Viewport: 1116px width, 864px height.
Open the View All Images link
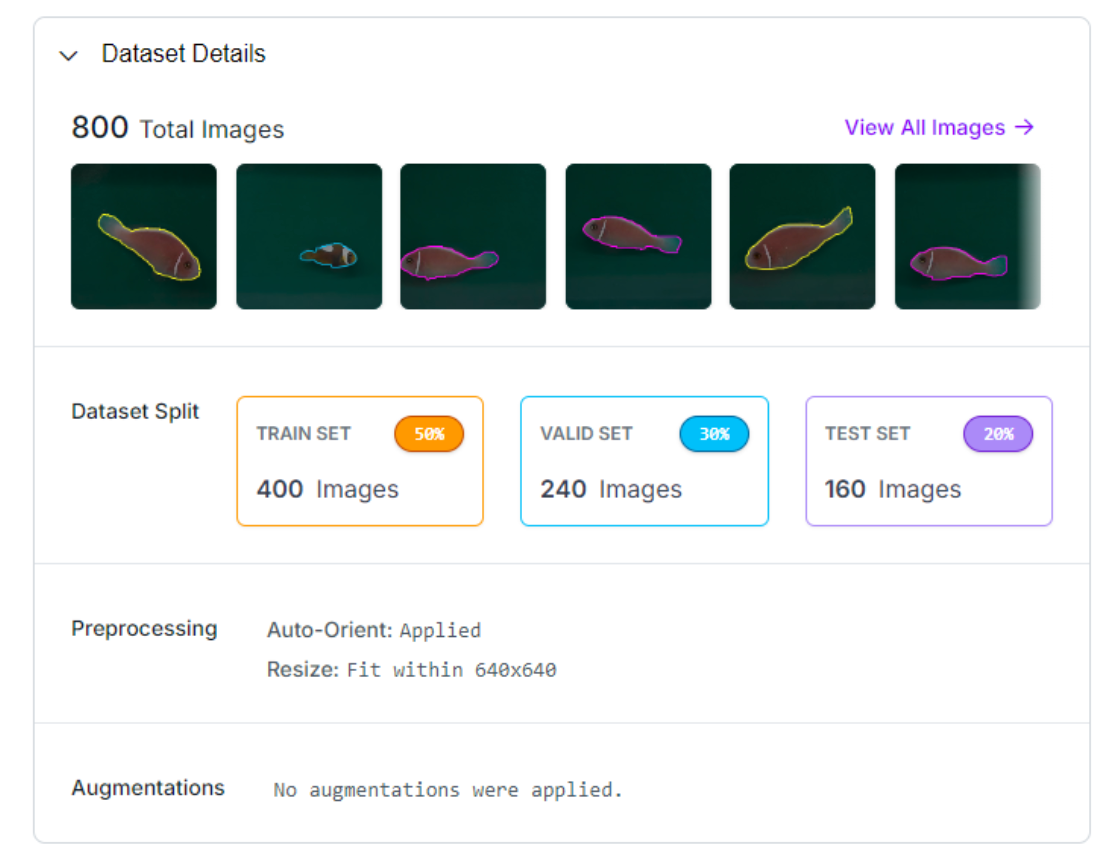tap(938, 128)
